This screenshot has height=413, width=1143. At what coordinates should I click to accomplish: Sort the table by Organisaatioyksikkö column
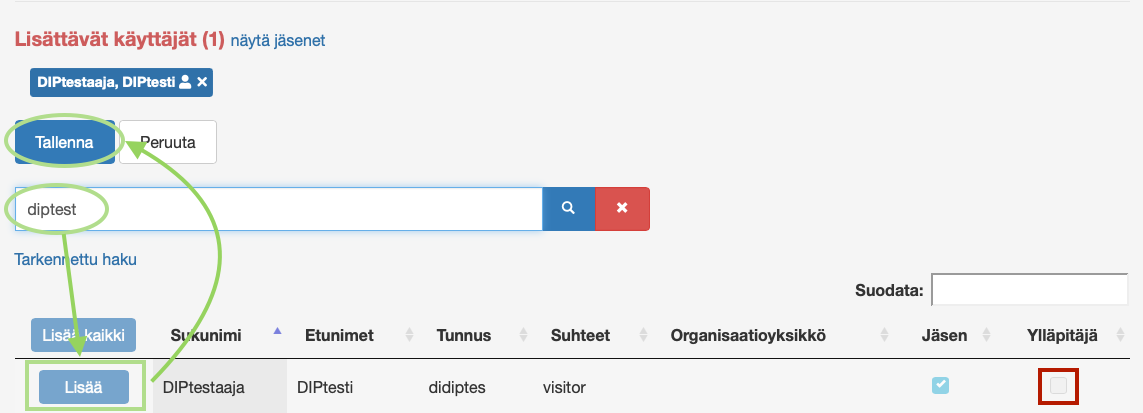coord(748,336)
